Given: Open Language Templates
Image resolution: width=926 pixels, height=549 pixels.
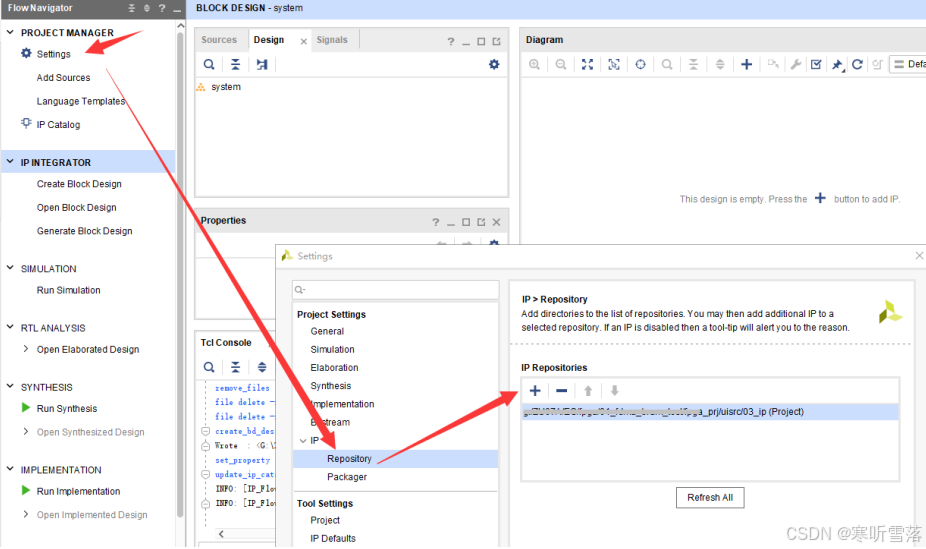Looking at the screenshot, I should tap(81, 101).
